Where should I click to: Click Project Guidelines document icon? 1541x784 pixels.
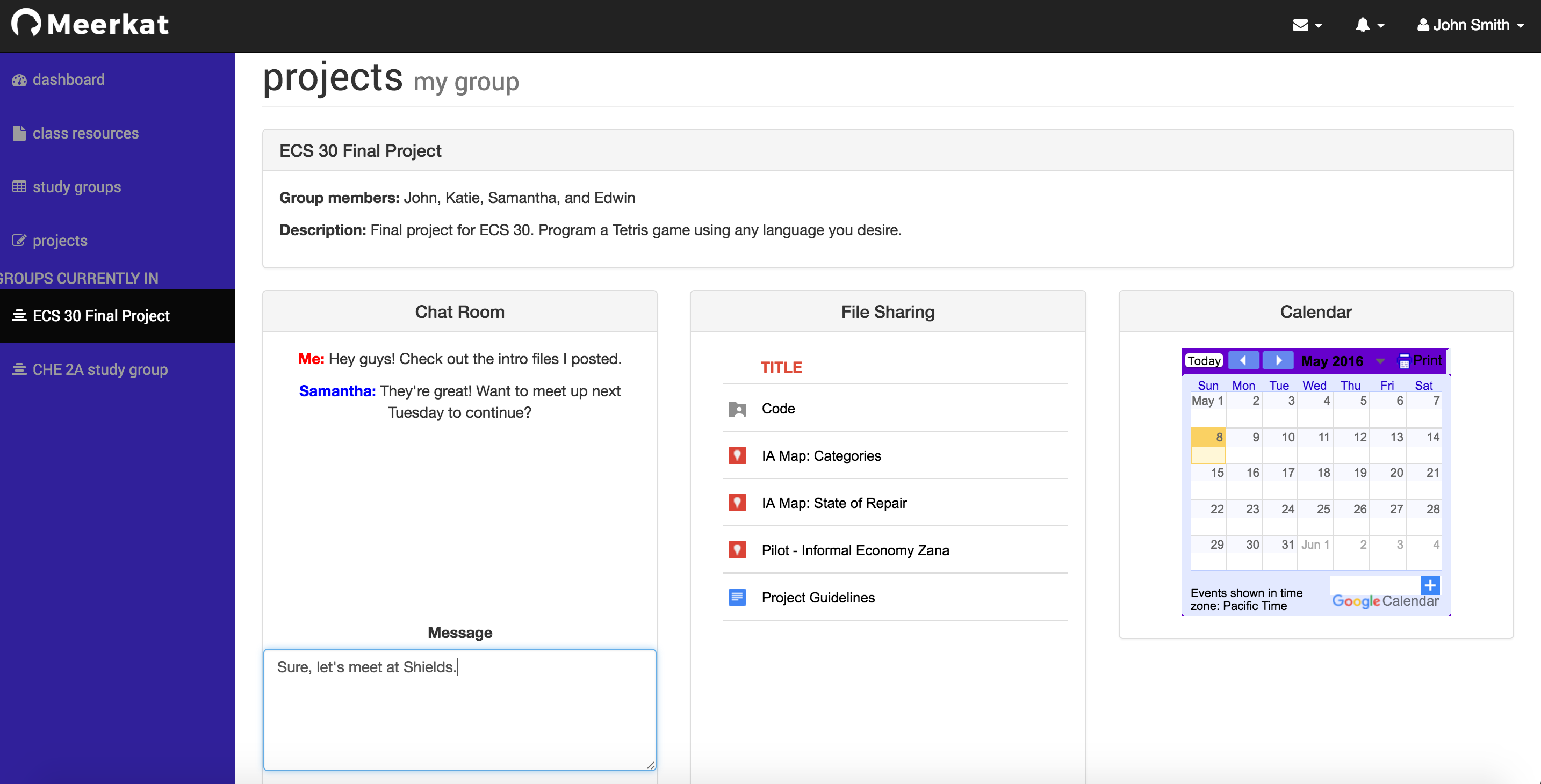pos(737,598)
